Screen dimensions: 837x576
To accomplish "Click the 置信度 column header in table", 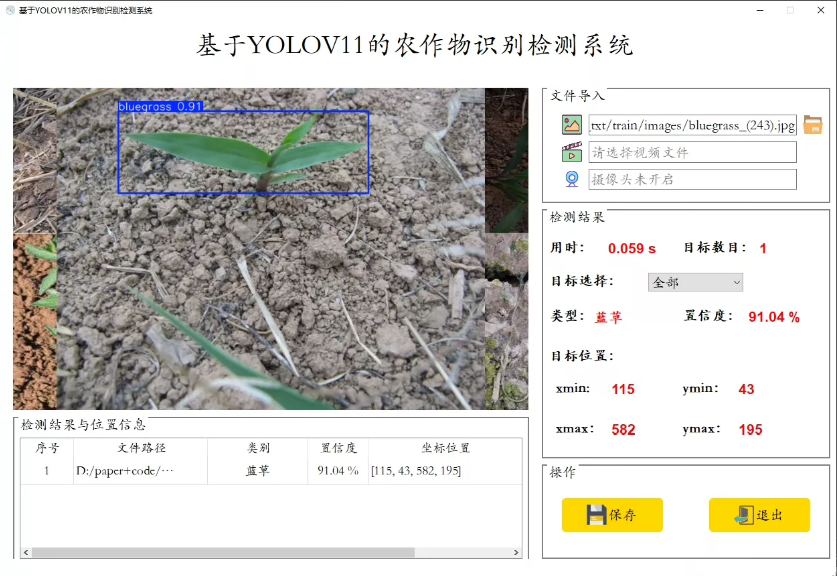I will (x=338, y=448).
